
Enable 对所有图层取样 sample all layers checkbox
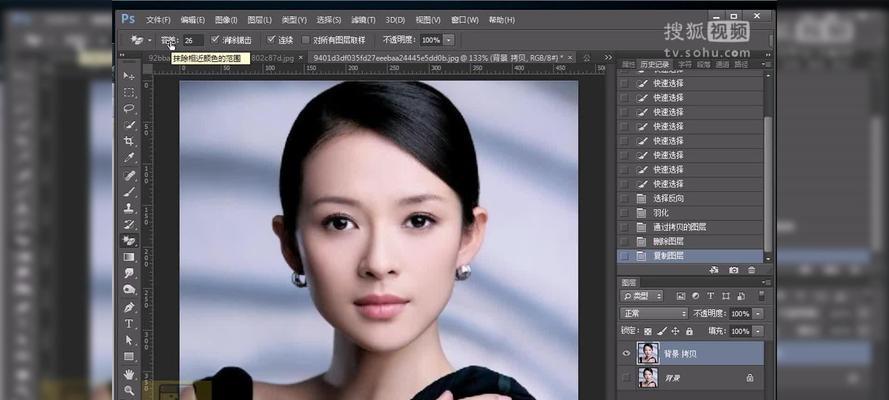point(306,40)
